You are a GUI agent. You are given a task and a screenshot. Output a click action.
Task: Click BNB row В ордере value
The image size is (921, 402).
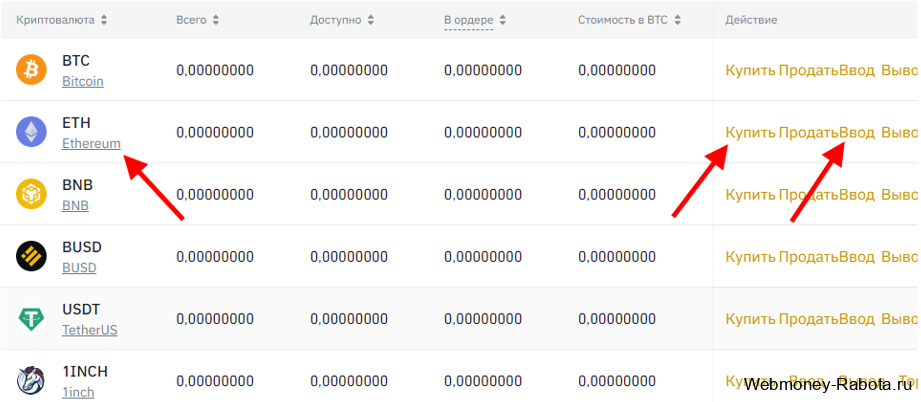[x=483, y=195]
